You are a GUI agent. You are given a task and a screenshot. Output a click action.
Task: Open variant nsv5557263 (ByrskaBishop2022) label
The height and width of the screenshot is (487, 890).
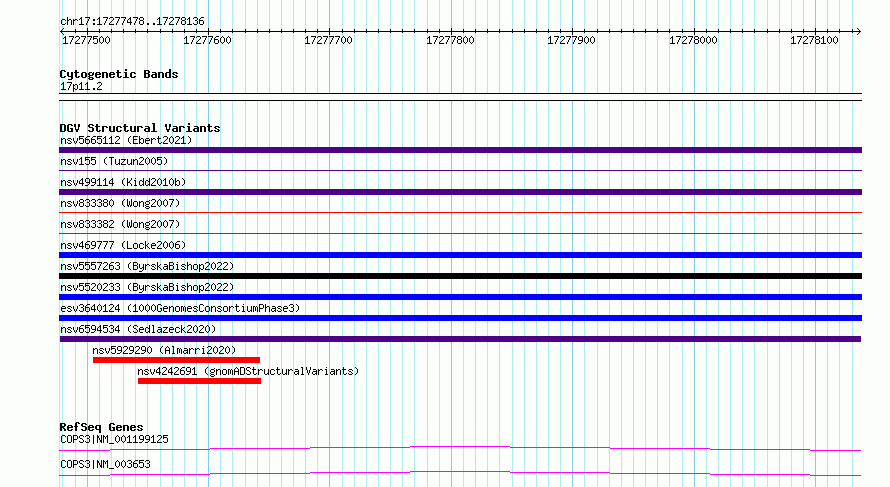(x=147, y=266)
